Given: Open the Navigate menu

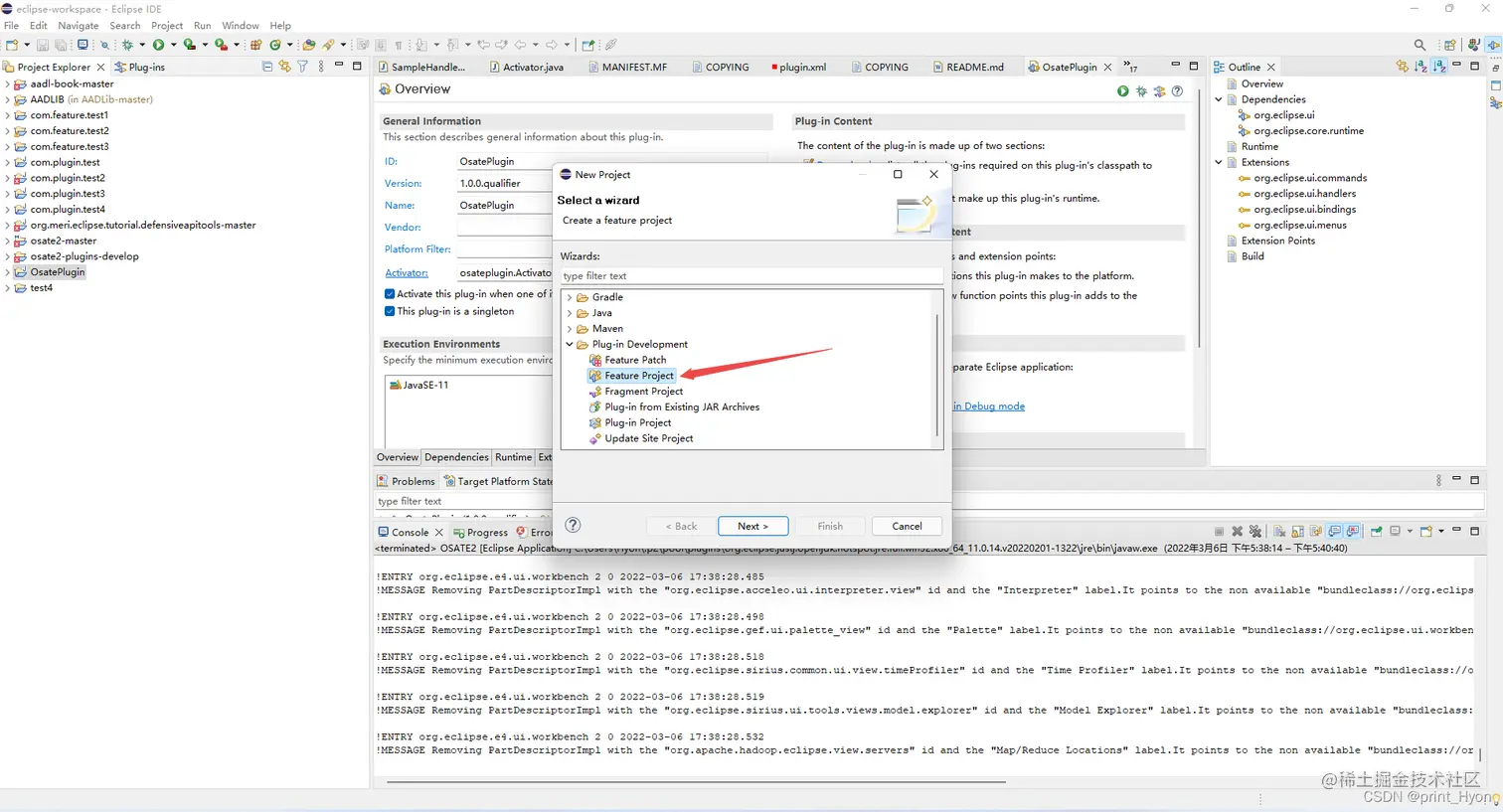Looking at the screenshot, I should point(79,26).
